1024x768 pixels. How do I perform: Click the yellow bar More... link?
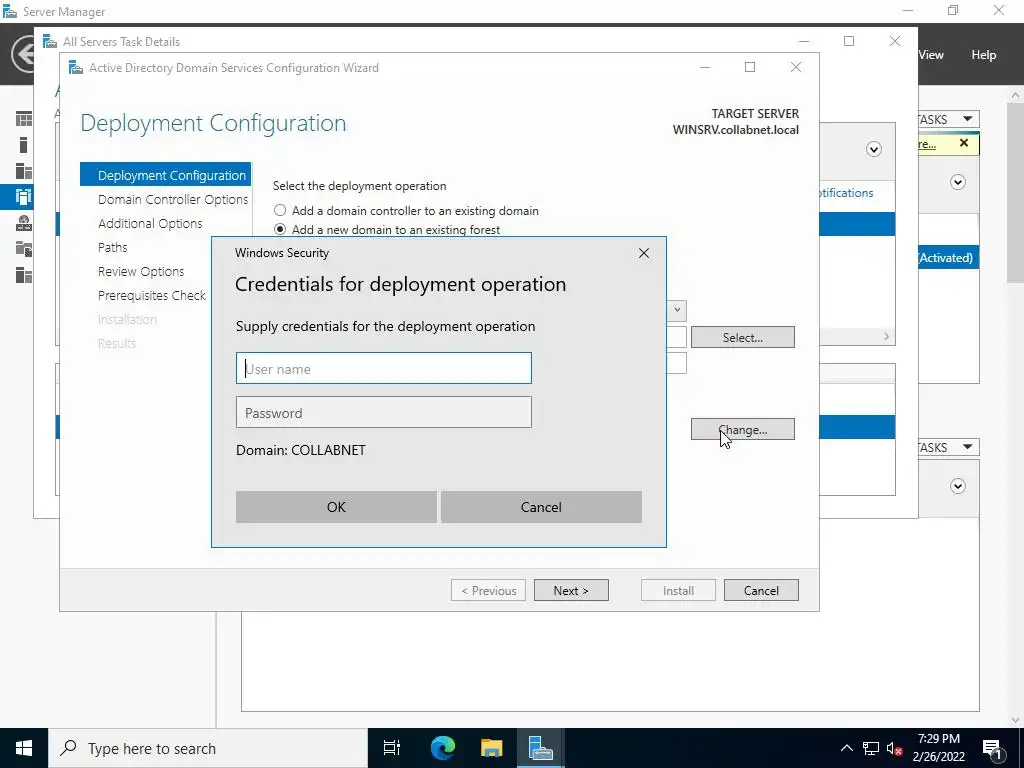pos(927,144)
